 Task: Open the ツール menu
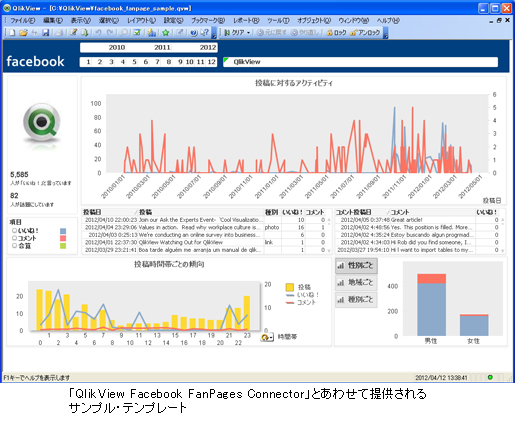click(278, 20)
